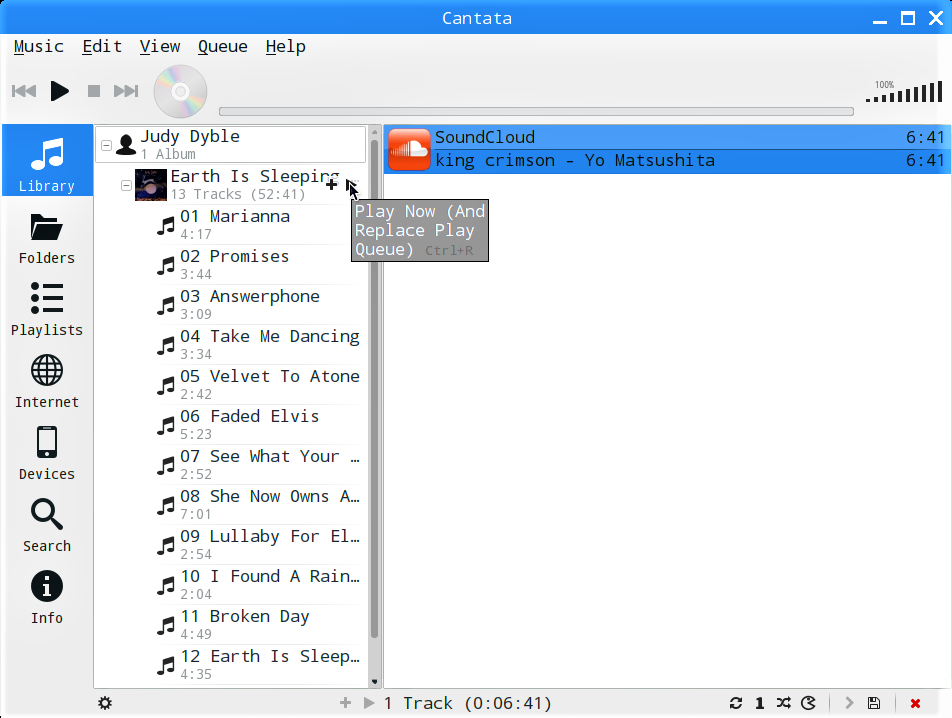
Task: Select track 04 Take Me Dancing
Action: [259, 345]
